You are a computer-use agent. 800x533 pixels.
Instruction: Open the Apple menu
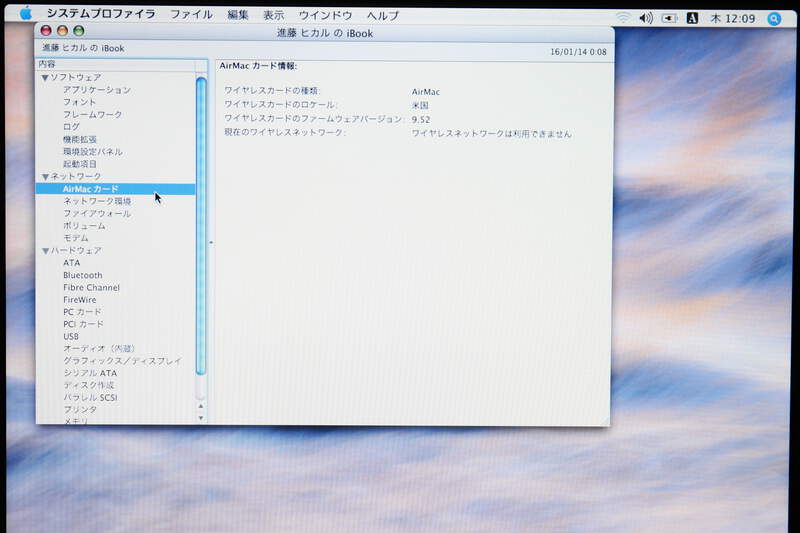(26, 14)
